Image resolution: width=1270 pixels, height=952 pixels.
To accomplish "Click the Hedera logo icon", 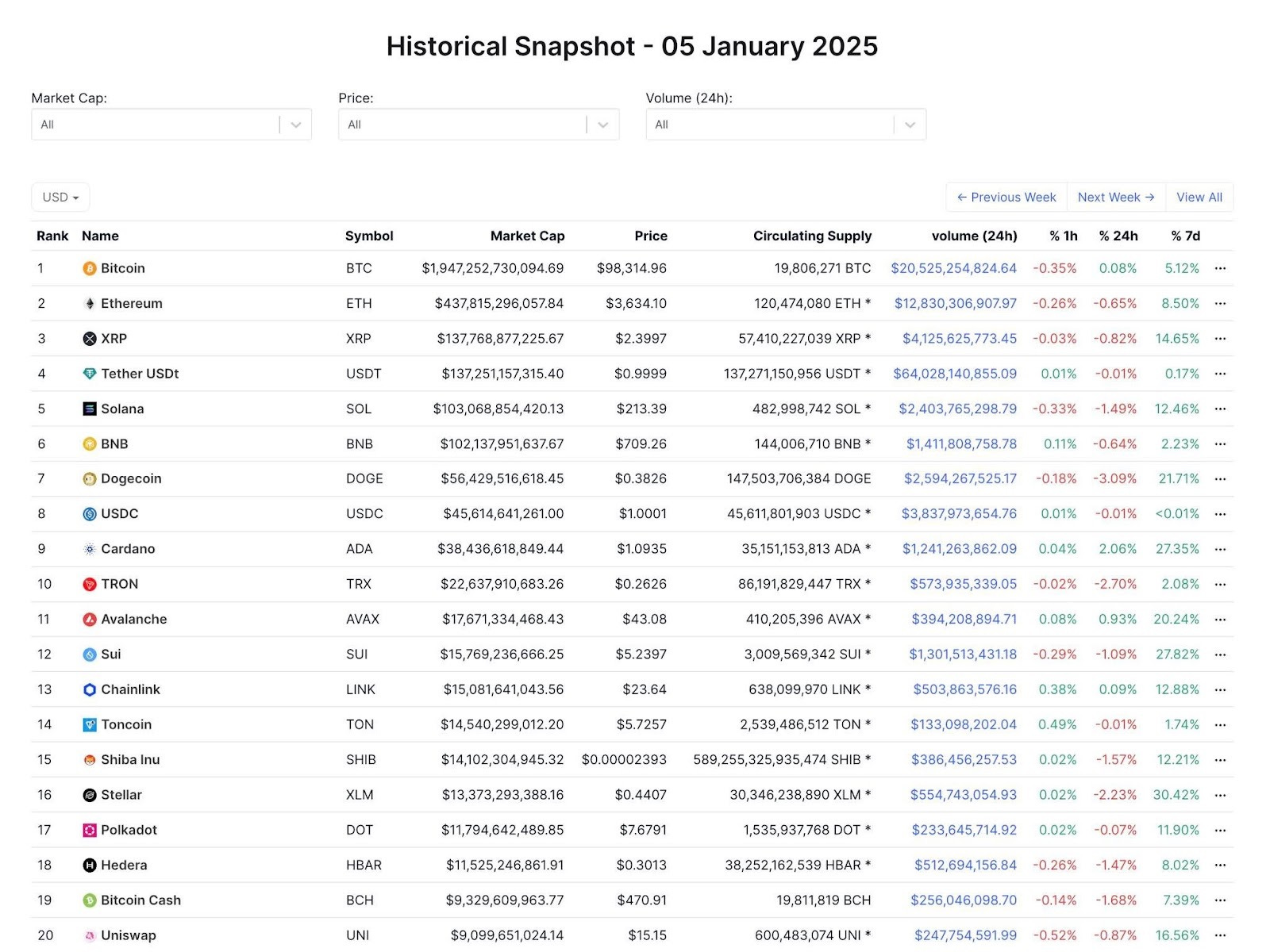I will click(90, 866).
